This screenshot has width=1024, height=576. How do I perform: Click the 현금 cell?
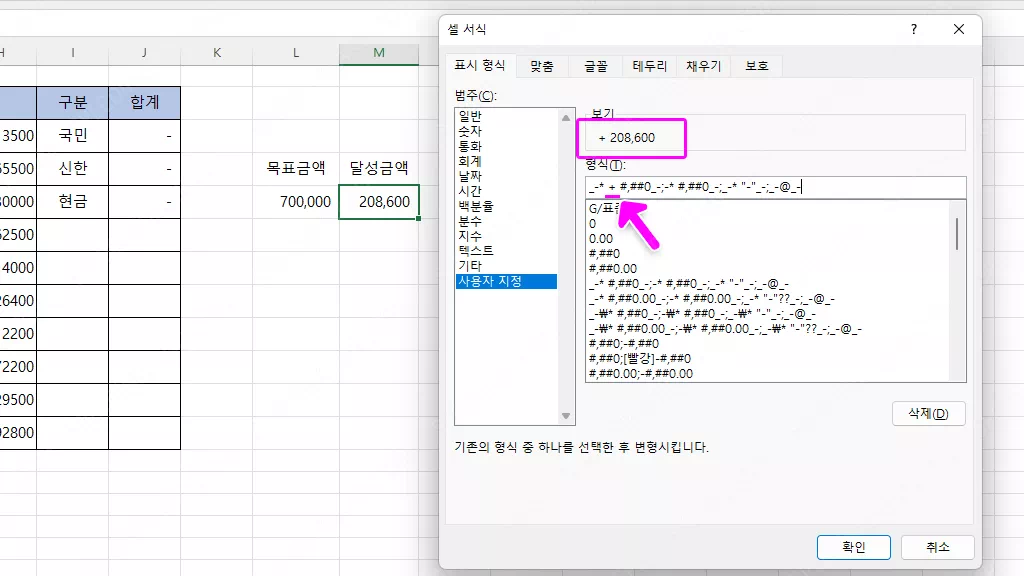pos(72,202)
